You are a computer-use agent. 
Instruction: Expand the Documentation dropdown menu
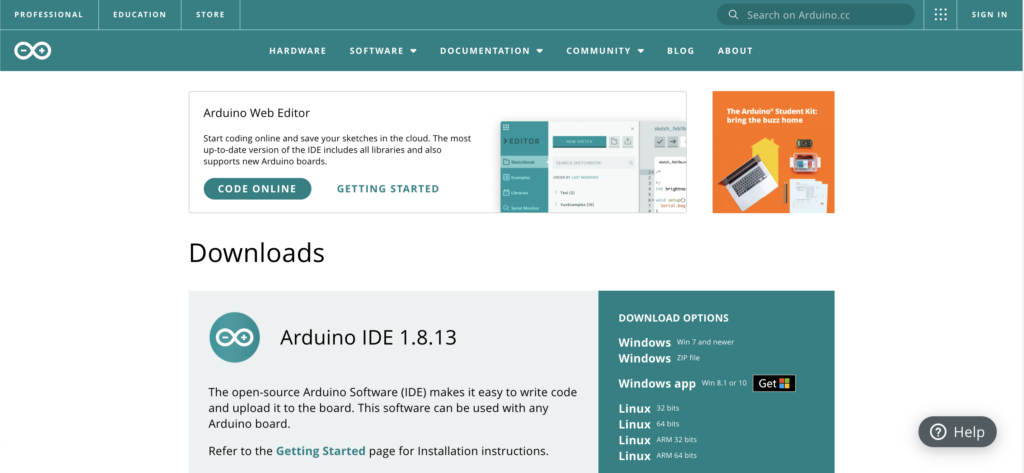click(x=491, y=51)
